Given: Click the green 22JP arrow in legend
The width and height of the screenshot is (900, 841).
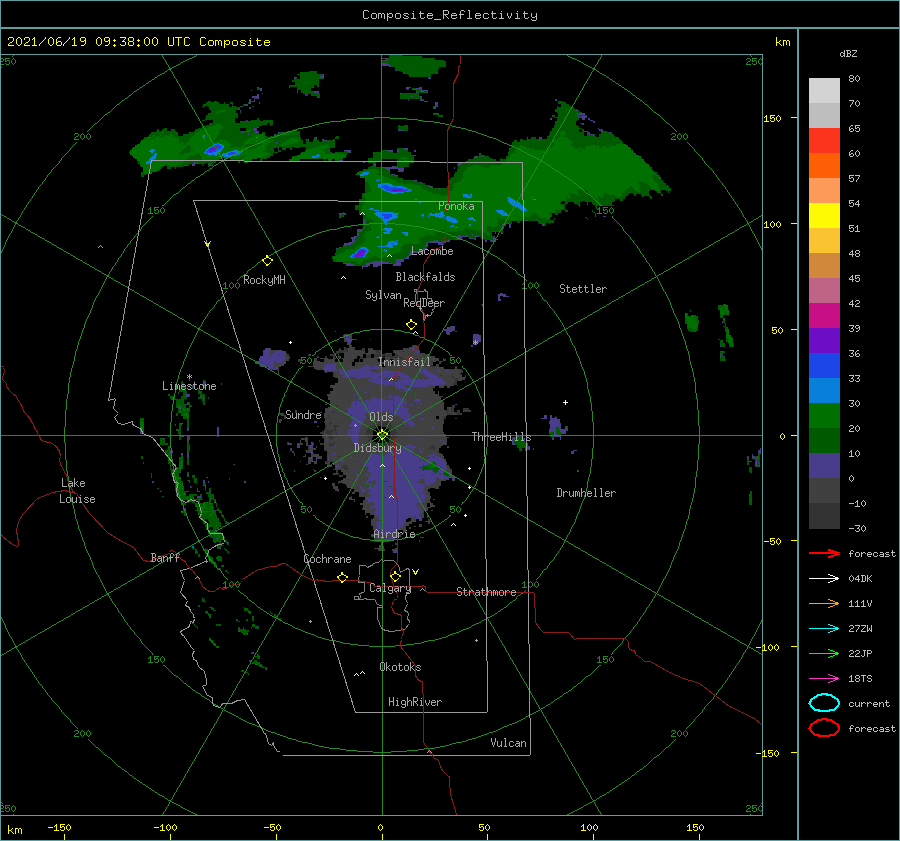Looking at the screenshot, I should (x=824, y=653).
